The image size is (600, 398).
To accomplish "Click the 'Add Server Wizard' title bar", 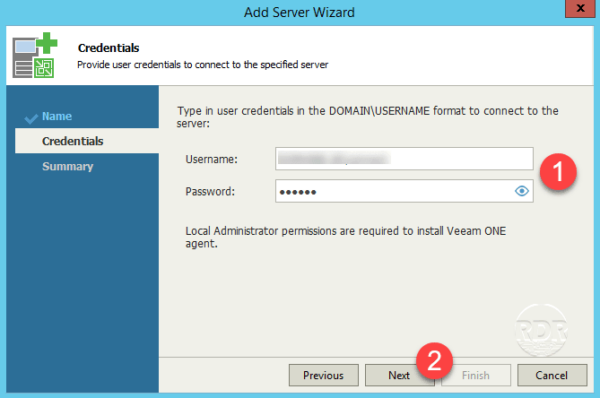I will point(299,12).
